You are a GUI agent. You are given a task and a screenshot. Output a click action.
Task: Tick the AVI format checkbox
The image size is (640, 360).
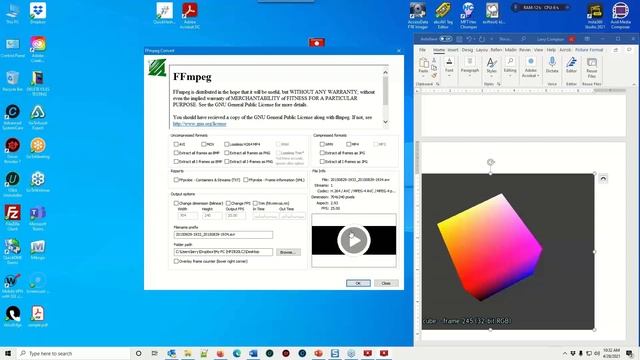coord(176,144)
